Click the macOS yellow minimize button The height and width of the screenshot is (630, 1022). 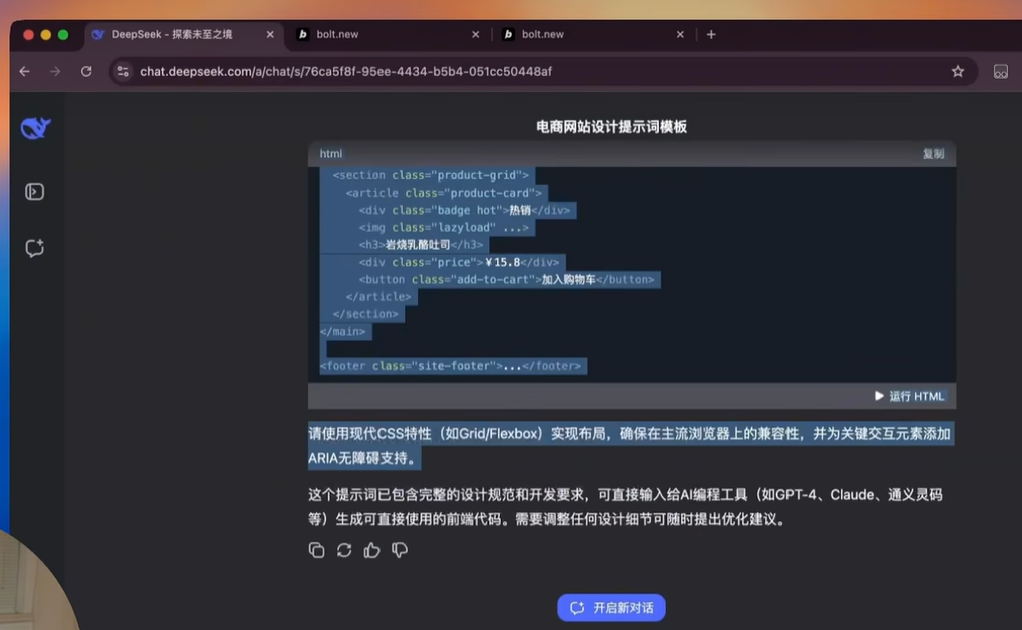point(46,35)
